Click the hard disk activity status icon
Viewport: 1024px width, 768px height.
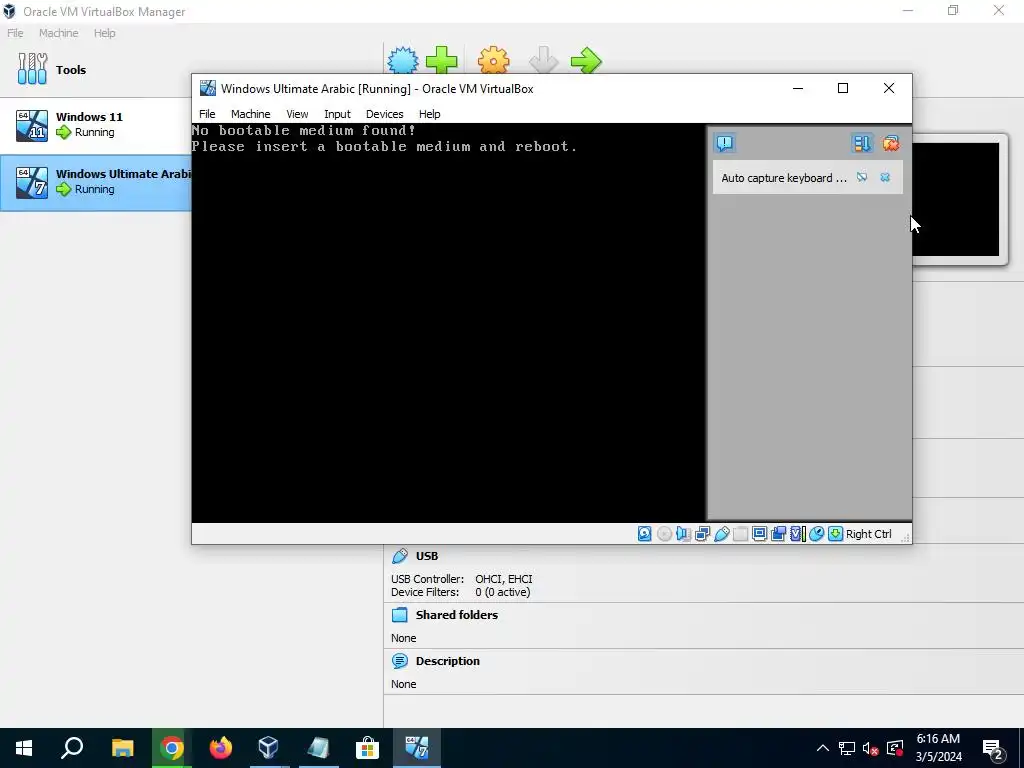point(645,534)
